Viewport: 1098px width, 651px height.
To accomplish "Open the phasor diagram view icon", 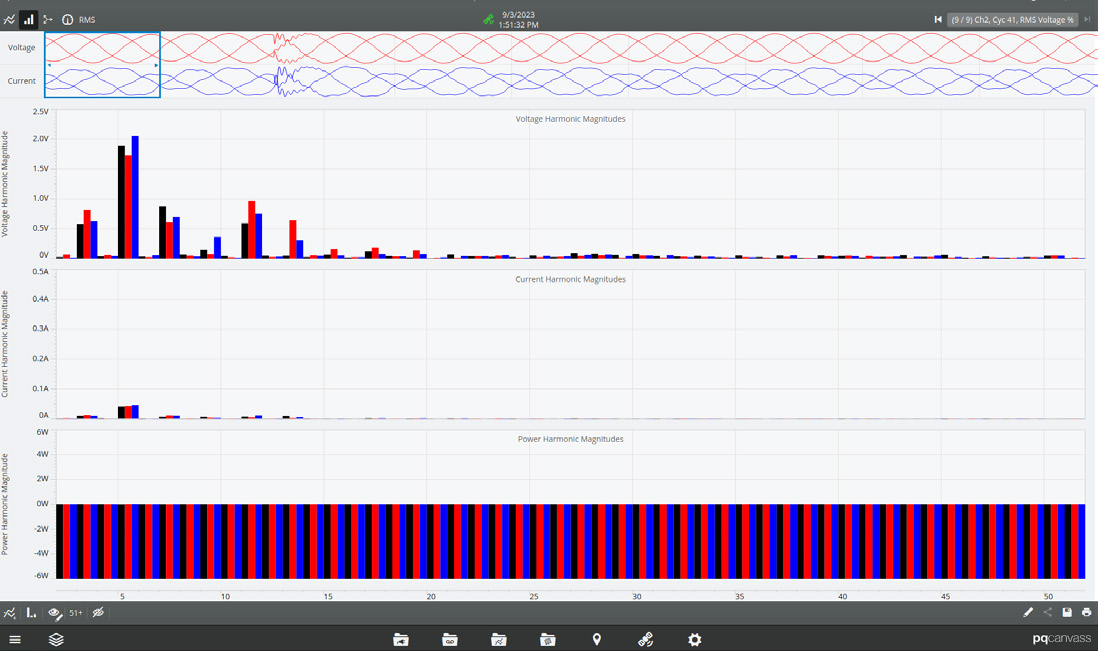I will [48, 19].
